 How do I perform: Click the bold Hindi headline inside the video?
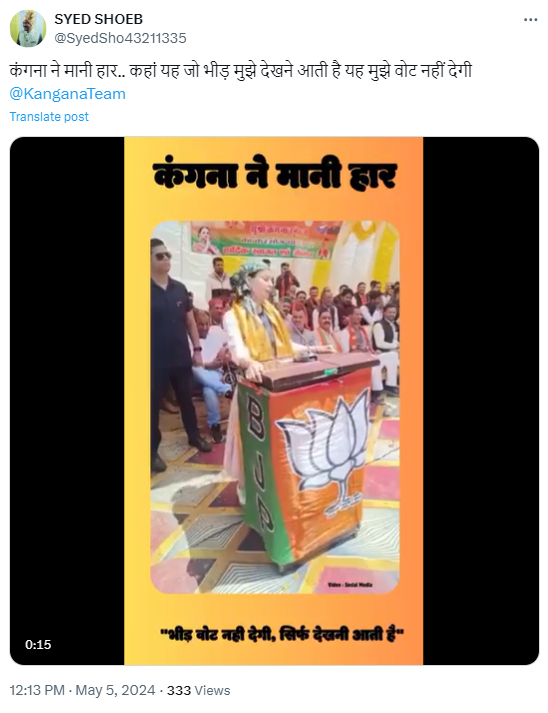coord(275,175)
